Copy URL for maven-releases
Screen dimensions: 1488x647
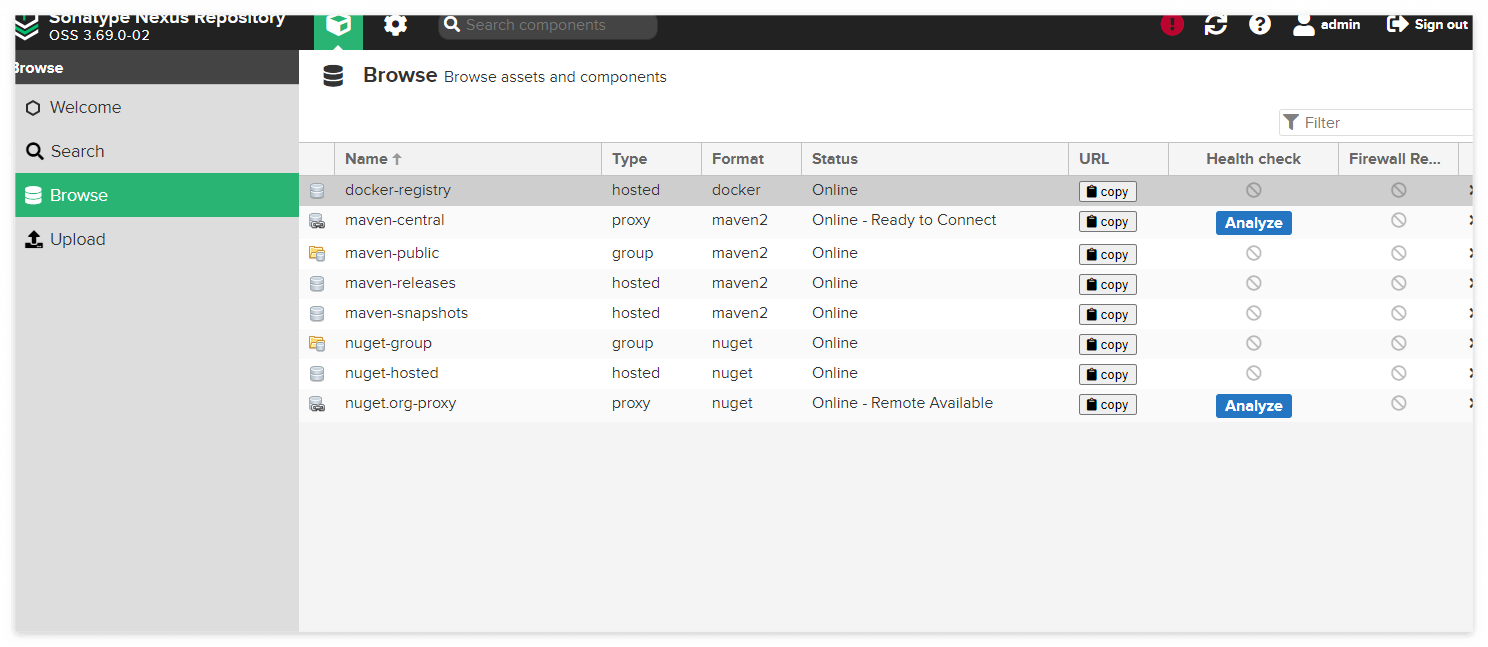[1108, 285]
